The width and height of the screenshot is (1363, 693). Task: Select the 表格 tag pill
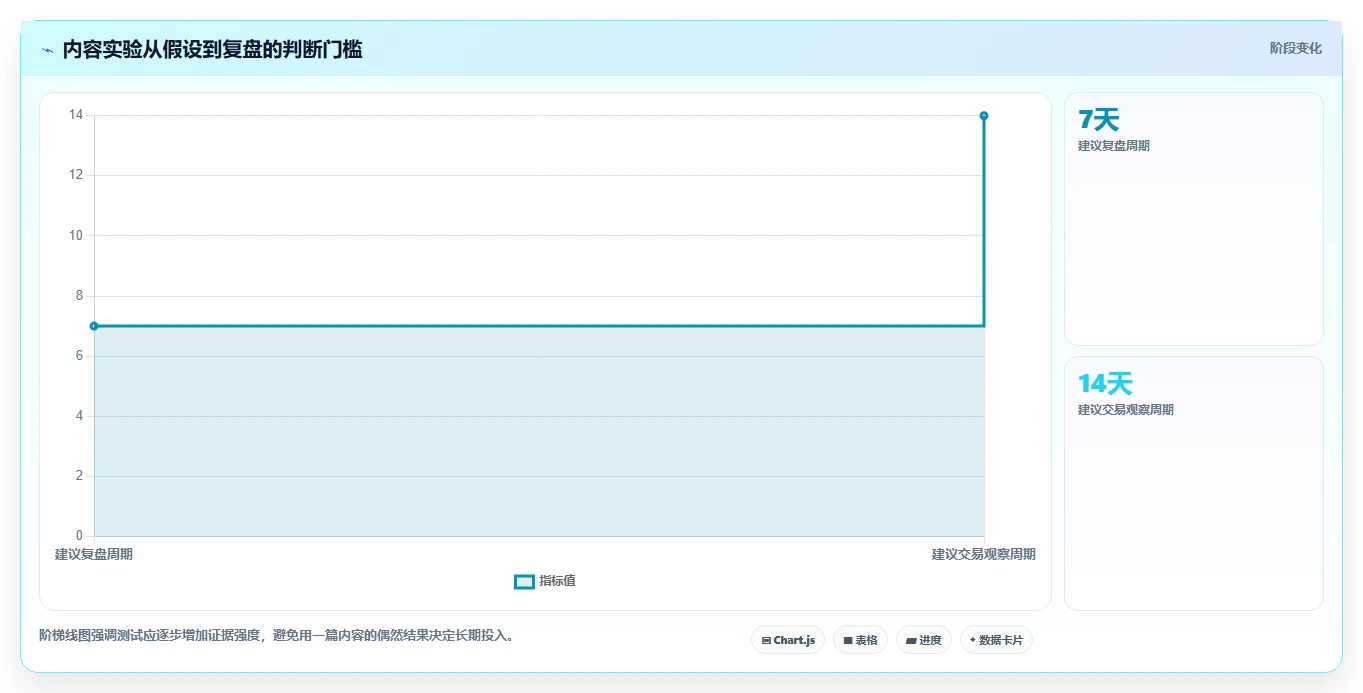point(860,640)
